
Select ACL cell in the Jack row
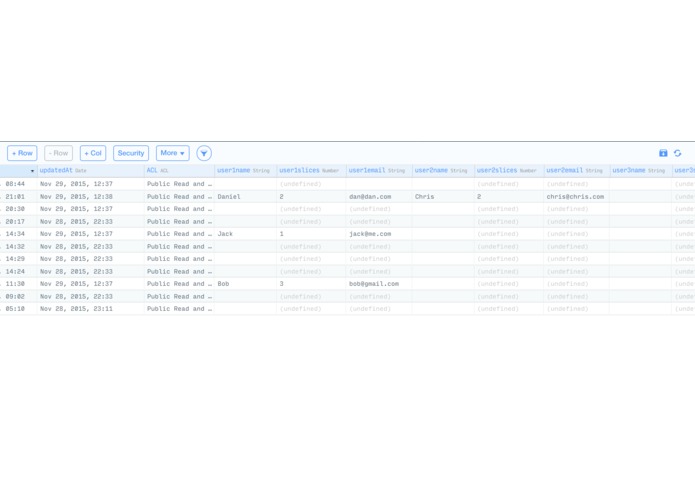(180, 234)
